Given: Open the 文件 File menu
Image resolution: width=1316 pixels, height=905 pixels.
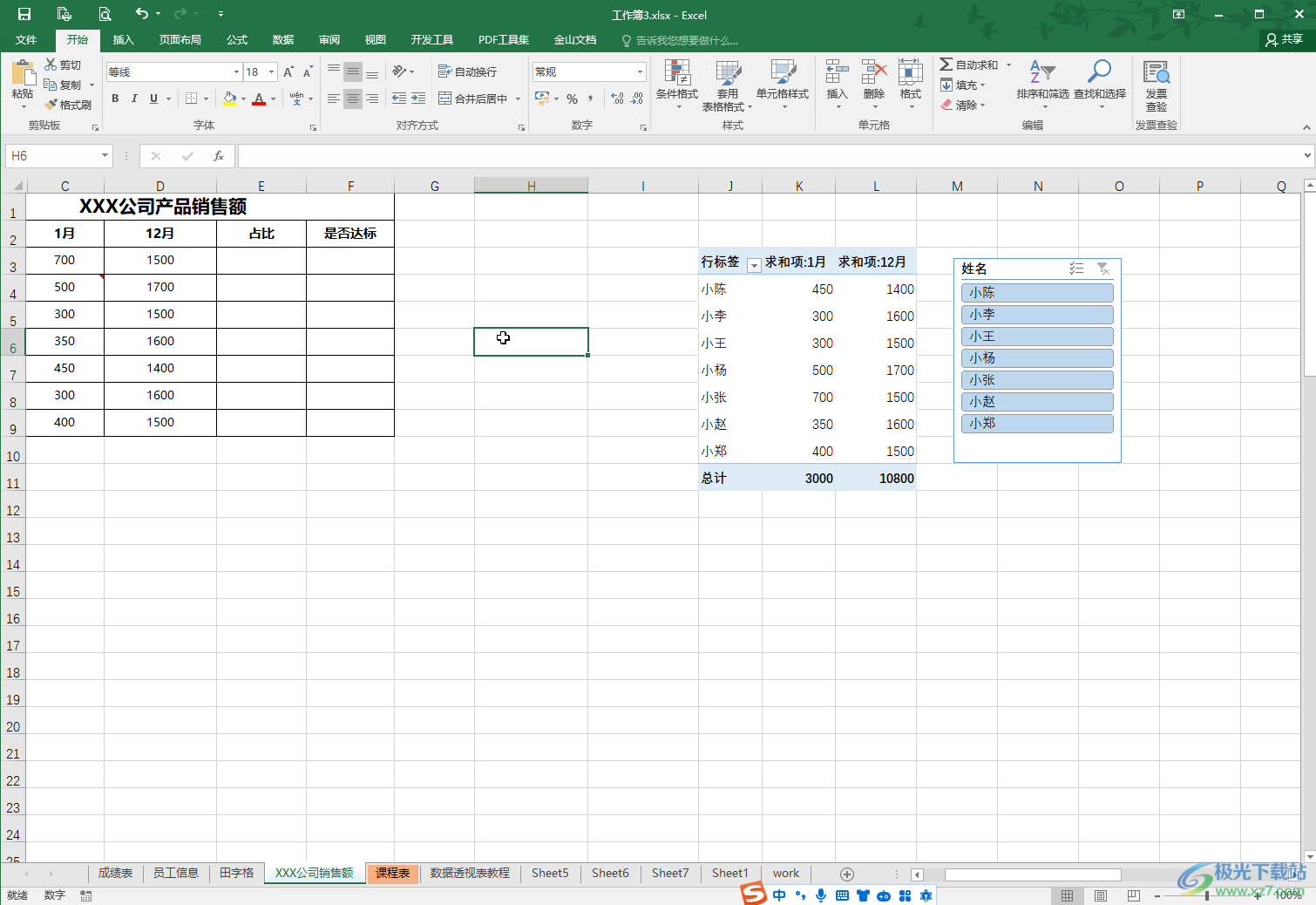Looking at the screenshot, I should click(x=26, y=40).
